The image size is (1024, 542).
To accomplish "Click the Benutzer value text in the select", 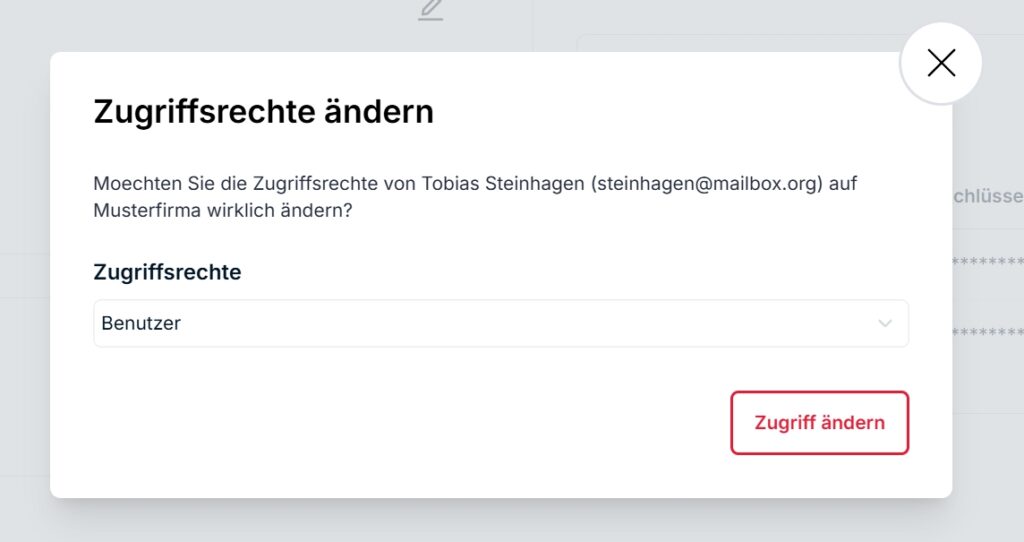I will point(141,323).
